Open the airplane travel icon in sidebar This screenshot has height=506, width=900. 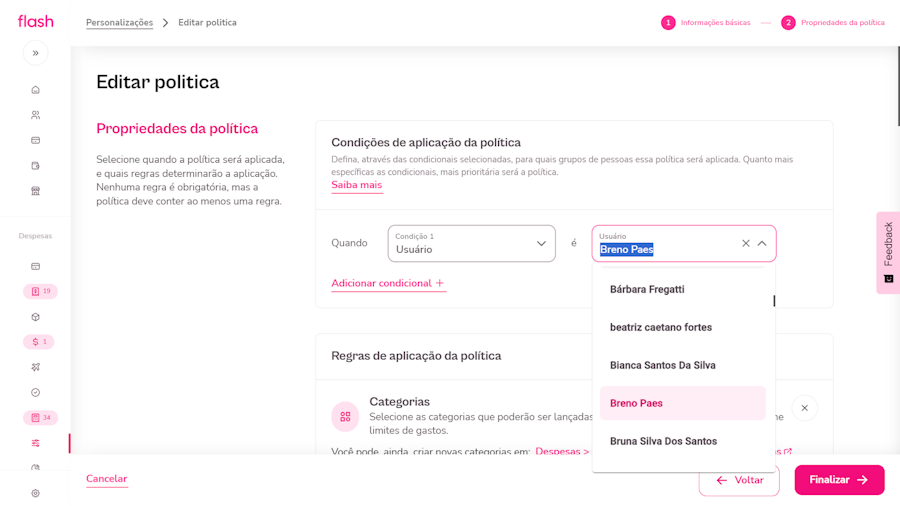(x=36, y=367)
